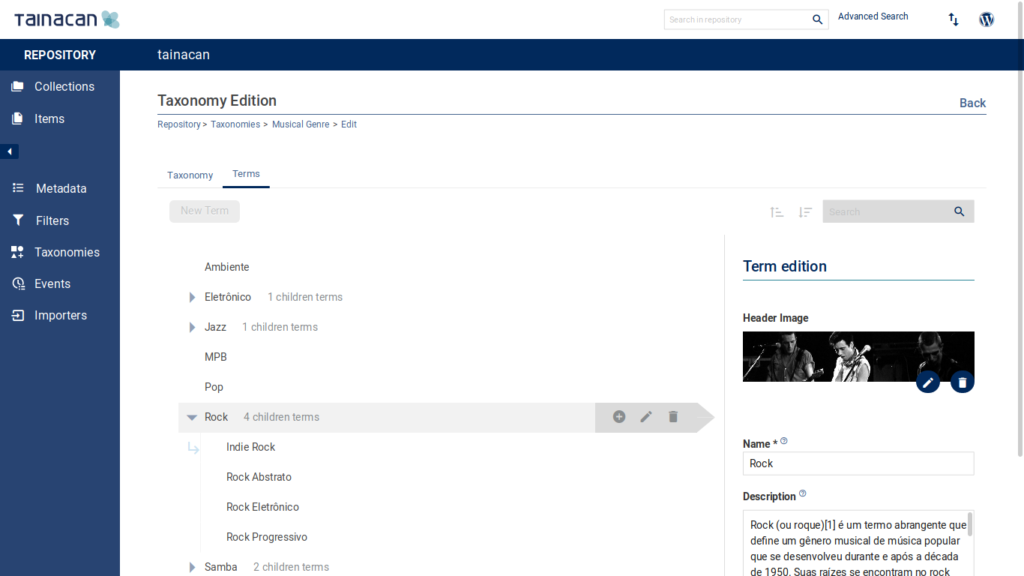Open the Collections section in the sidebar
This screenshot has width=1024, height=576.
point(63,86)
